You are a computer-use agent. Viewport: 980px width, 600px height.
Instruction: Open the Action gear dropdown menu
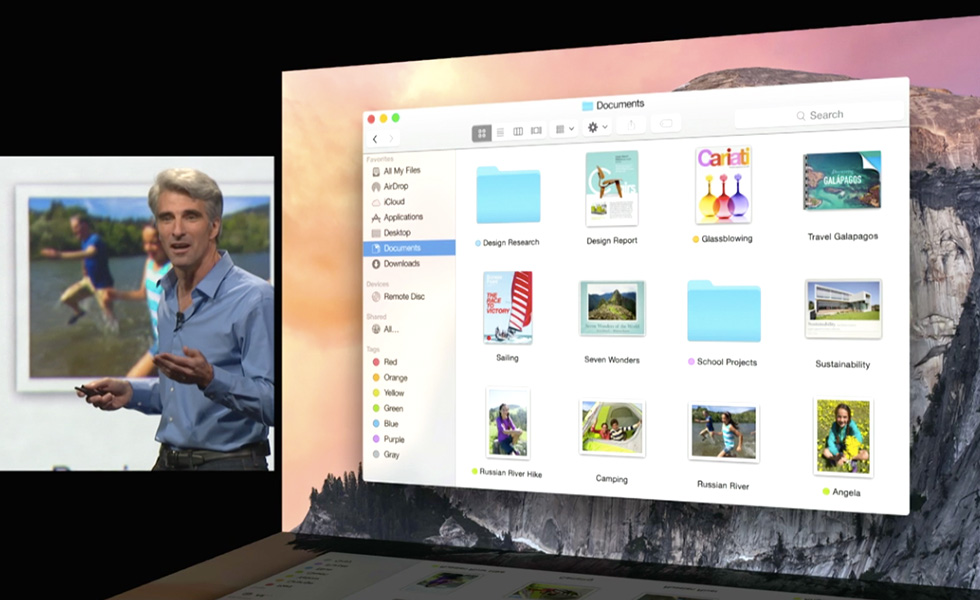pos(597,127)
